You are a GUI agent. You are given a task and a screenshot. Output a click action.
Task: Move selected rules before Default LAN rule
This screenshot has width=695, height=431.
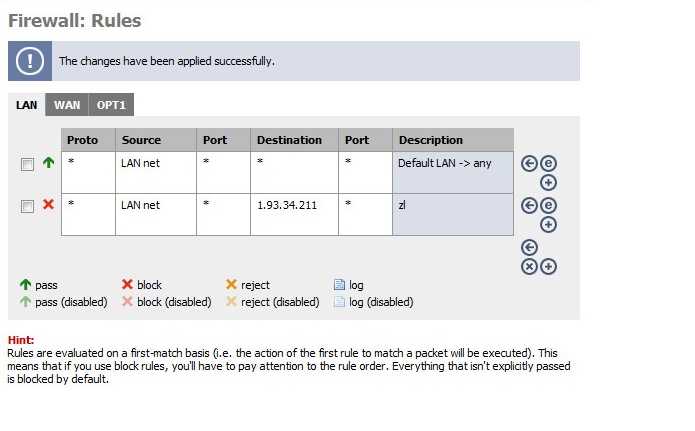point(529,164)
